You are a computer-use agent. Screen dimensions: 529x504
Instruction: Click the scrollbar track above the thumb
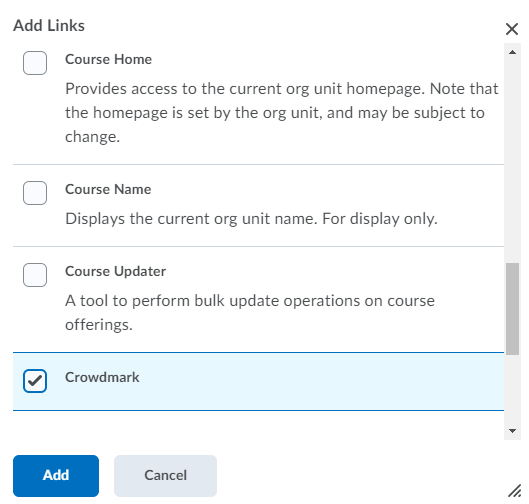(x=512, y=159)
